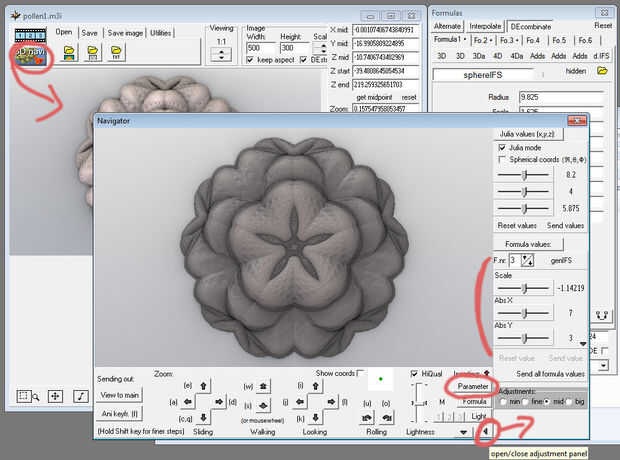Viewport: 620px width, 460px height.
Task: Select the big adjustment radio button
Action: [x=569, y=401]
